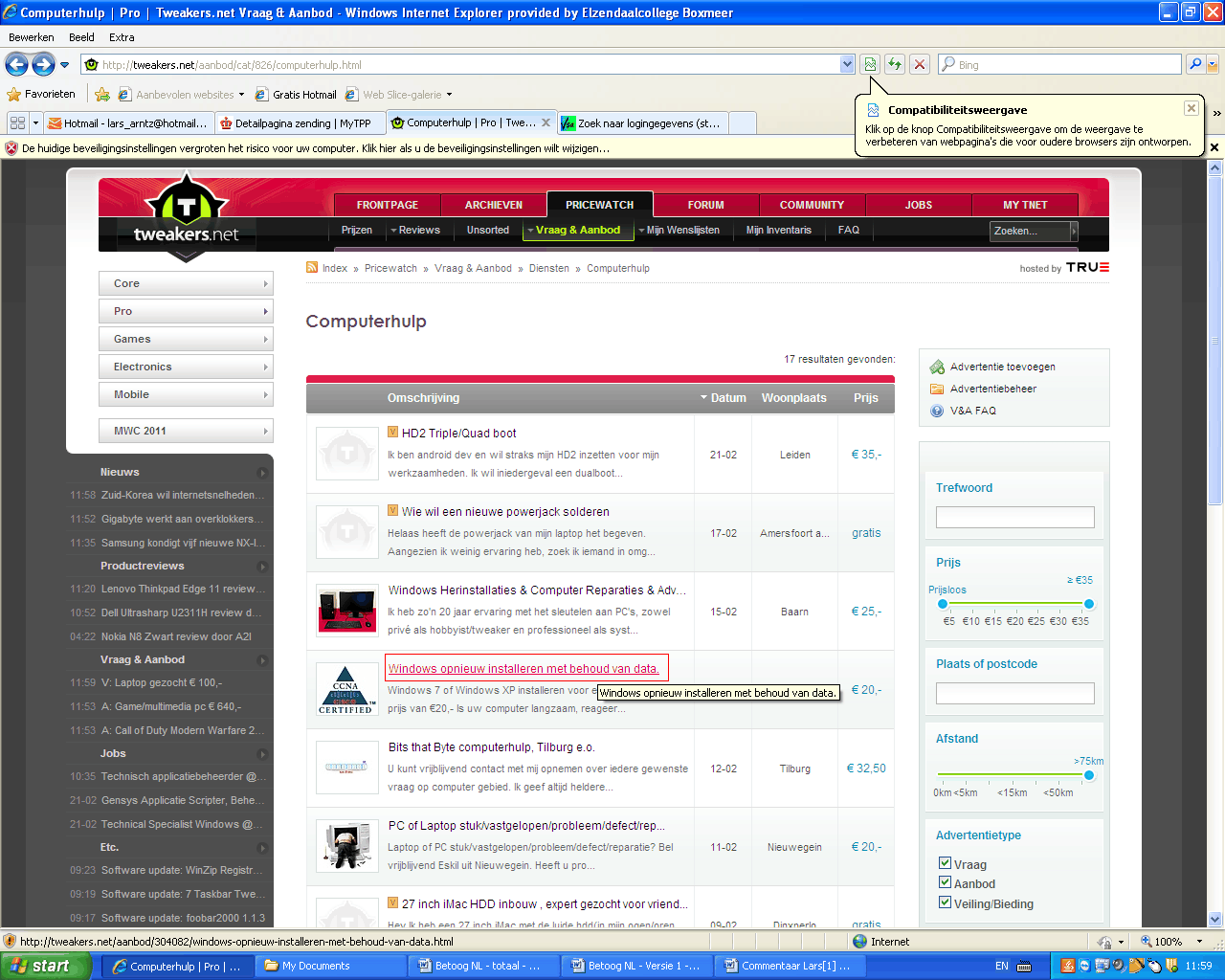Go to Diensten in the breadcrumbs
This screenshot has width=1225, height=980.
click(549, 268)
